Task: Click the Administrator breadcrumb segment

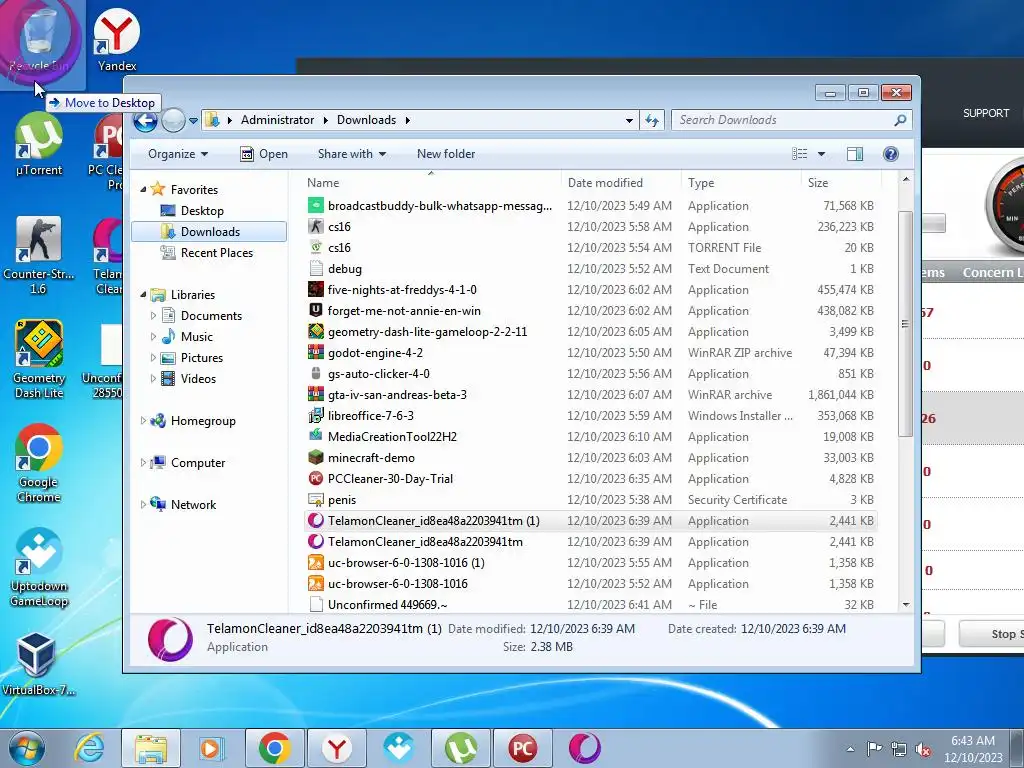Action: [x=277, y=120]
